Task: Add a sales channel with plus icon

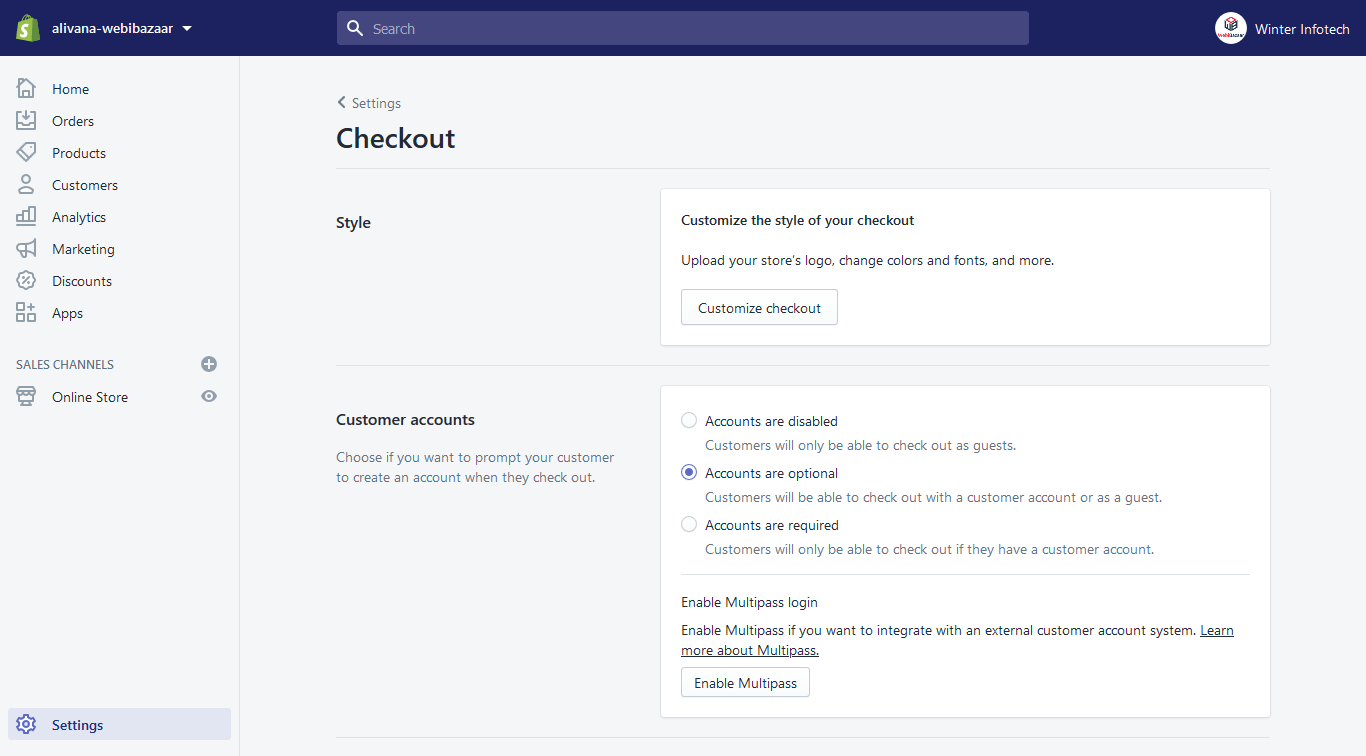Action: tap(209, 365)
